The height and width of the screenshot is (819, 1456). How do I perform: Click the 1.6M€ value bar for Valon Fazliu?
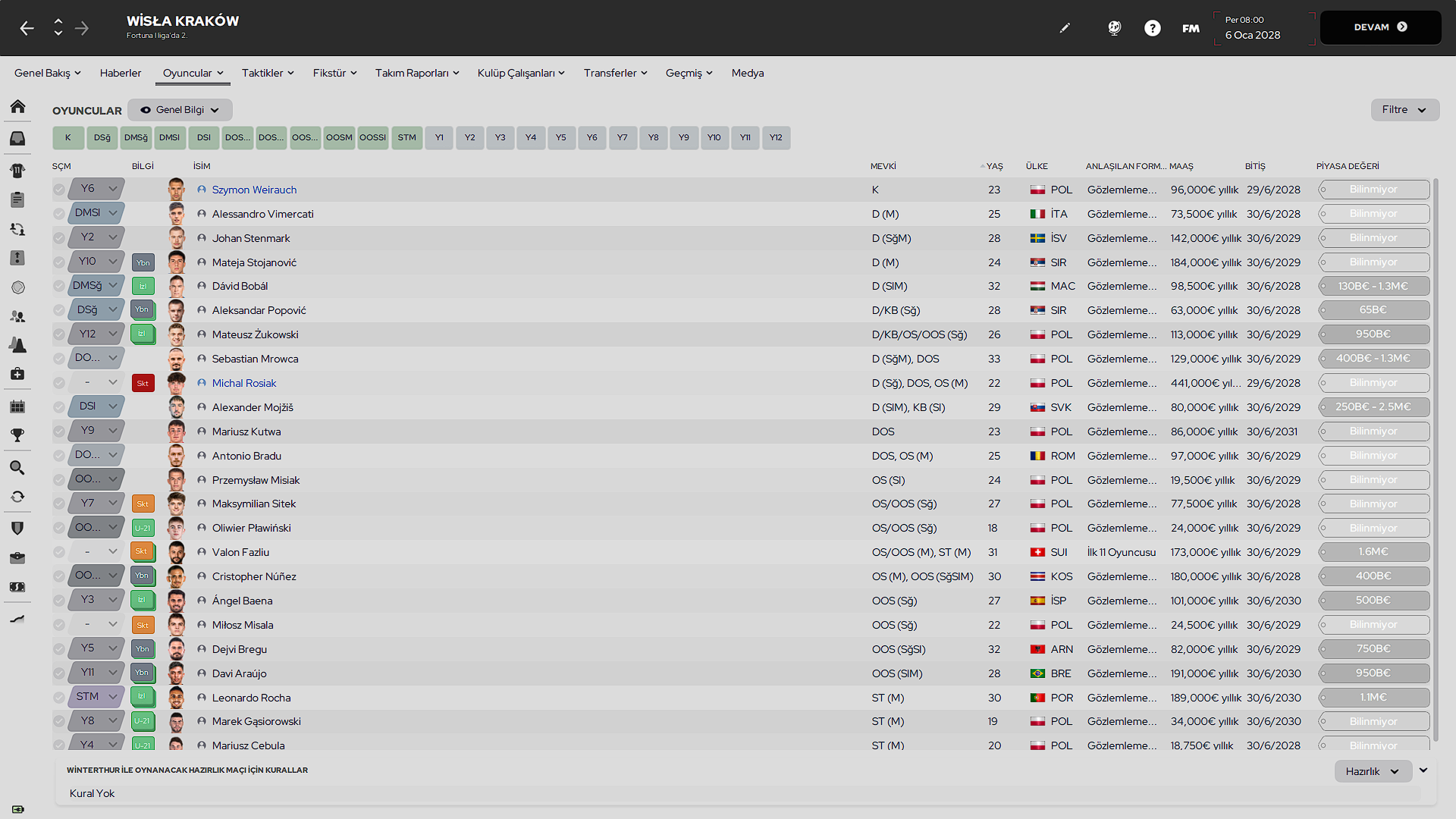[x=1374, y=552]
